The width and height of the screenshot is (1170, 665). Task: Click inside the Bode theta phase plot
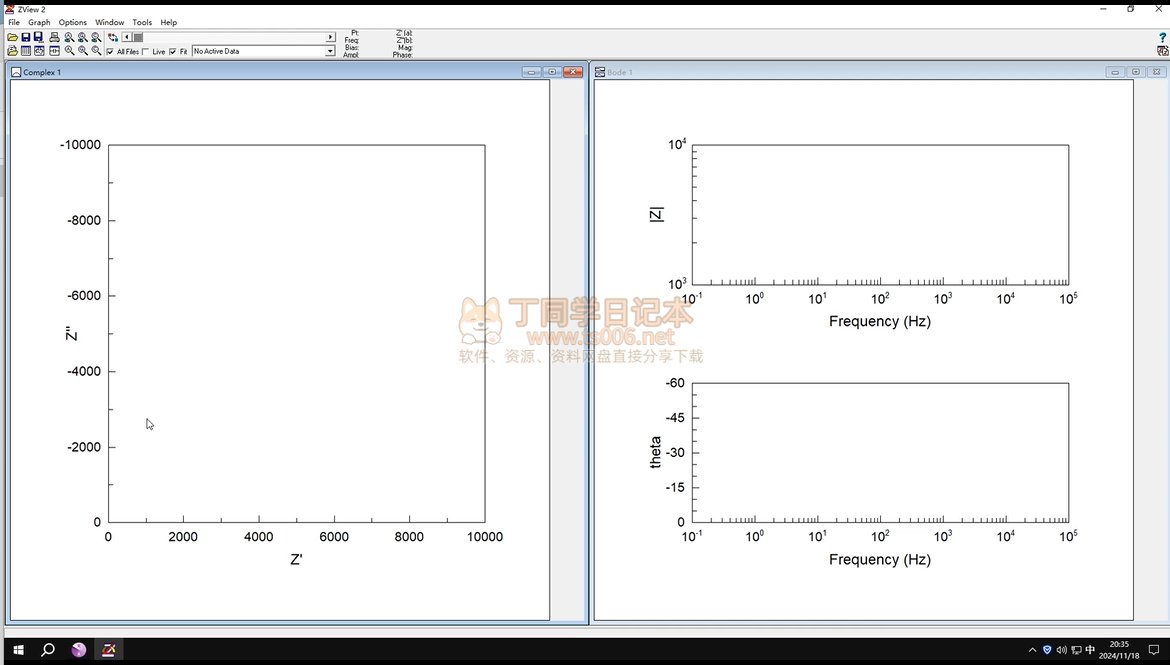tap(880, 452)
